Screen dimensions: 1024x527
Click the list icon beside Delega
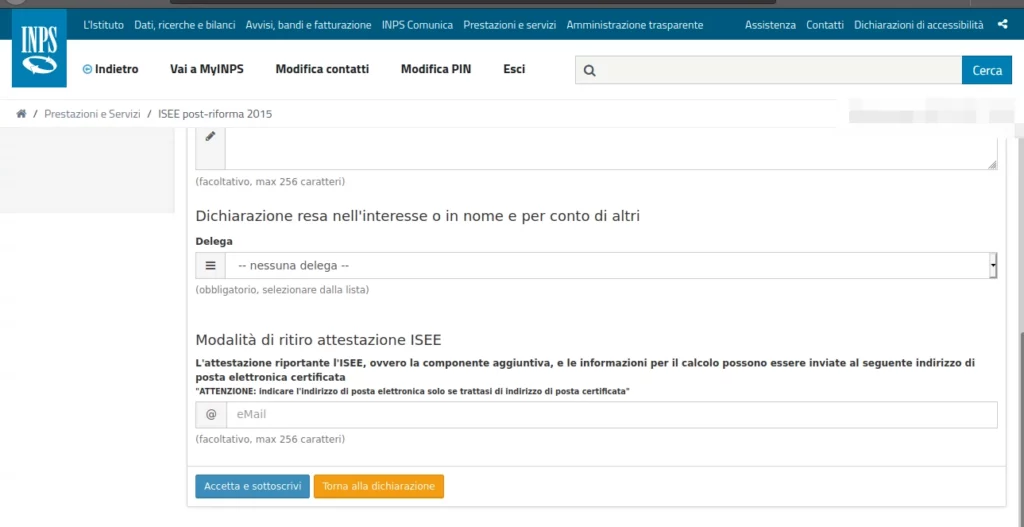click(210, 266)
